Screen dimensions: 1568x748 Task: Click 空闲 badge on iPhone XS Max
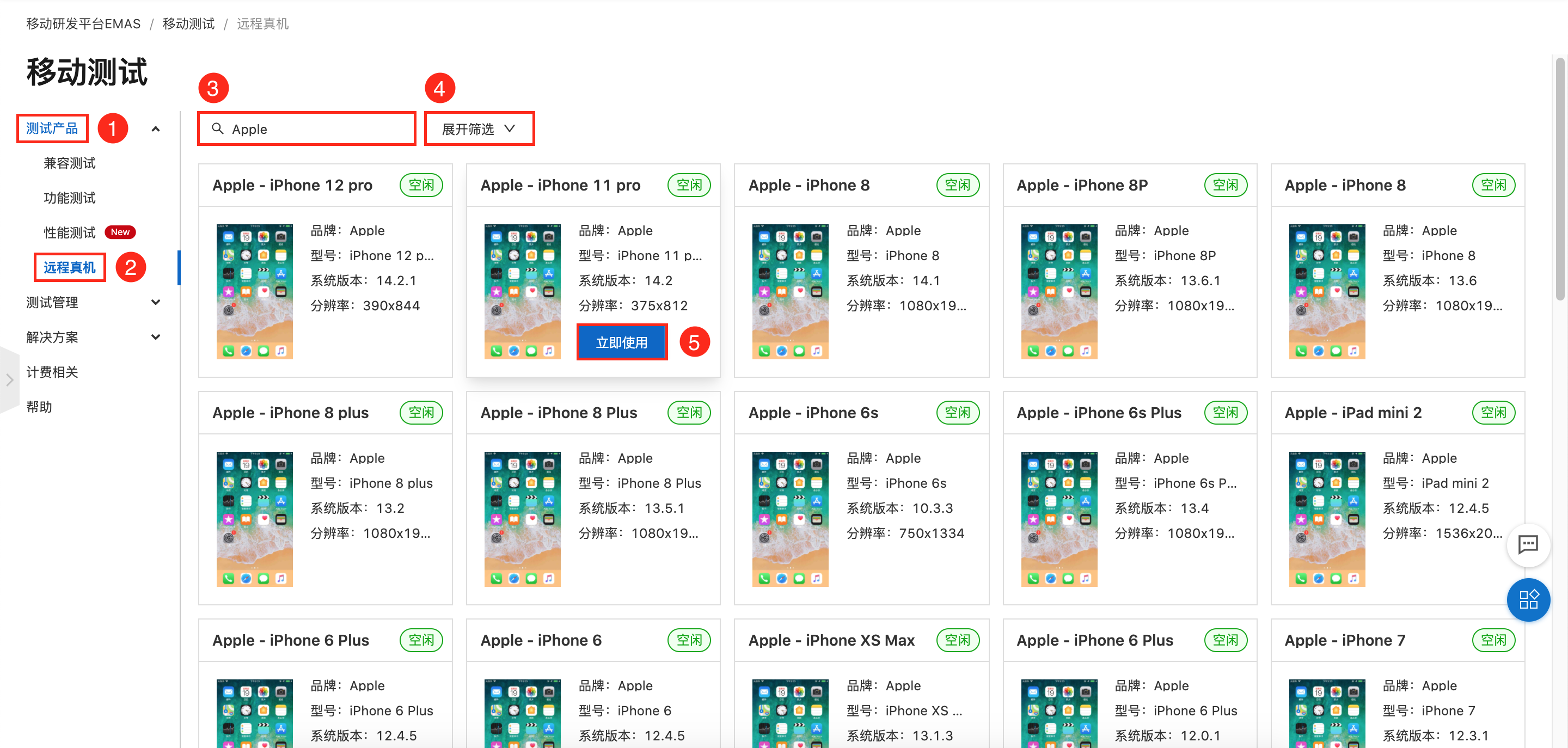[958, 640]
